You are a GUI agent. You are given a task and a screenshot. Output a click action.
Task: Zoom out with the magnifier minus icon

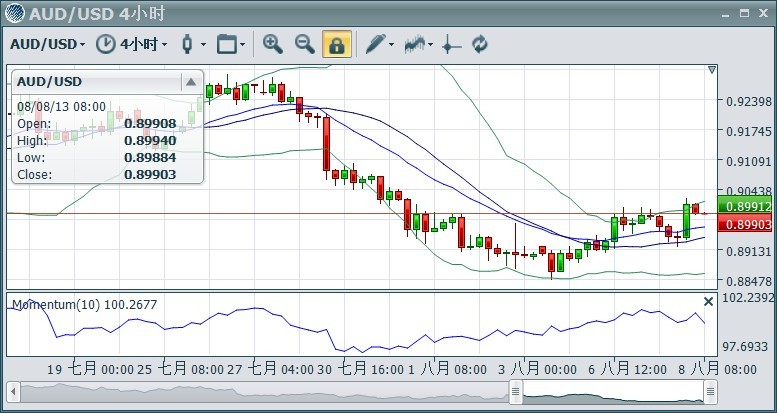pos(305,44)
